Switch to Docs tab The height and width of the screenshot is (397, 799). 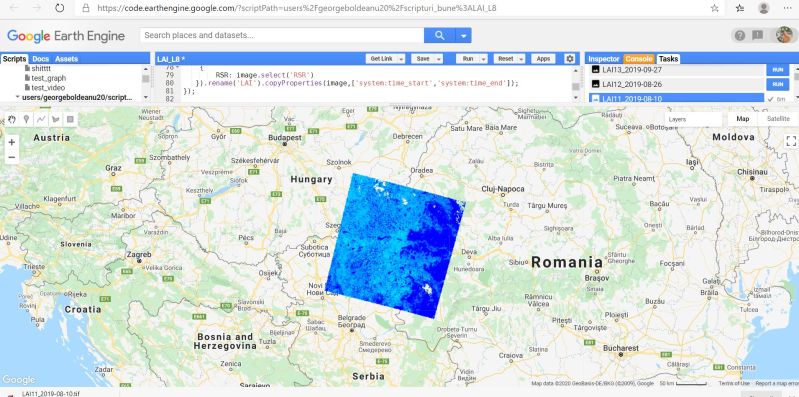[x=40, y=59]
